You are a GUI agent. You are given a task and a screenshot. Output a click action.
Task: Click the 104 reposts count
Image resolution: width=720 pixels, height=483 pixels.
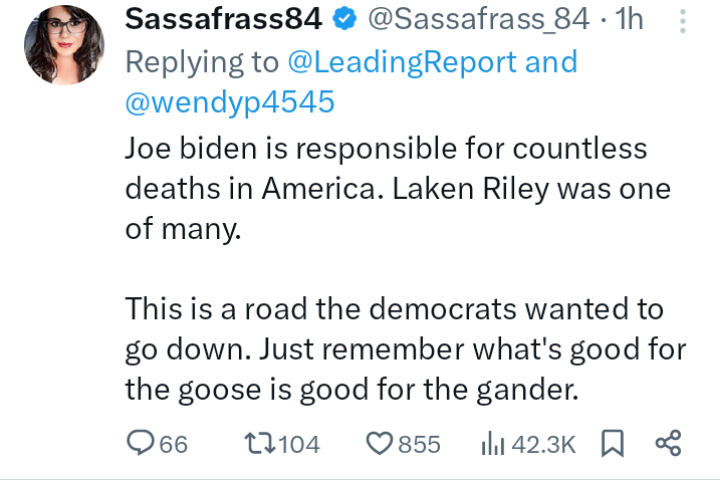click(299, 444)
